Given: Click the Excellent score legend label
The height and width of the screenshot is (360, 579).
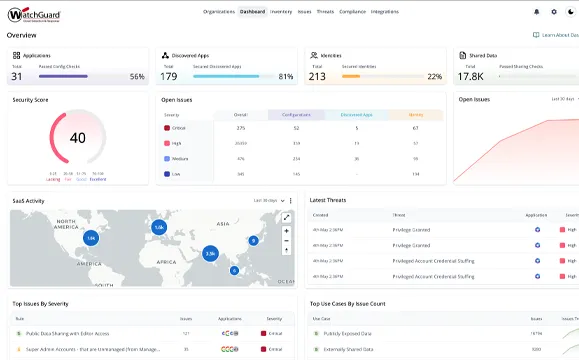Looking at the screenshot, I should click(98, 179).
